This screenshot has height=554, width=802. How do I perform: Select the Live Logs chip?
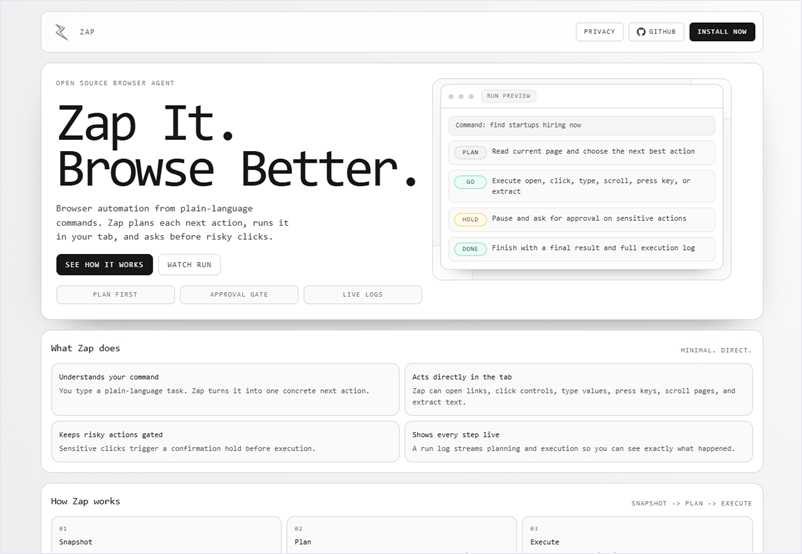coord(362,295)
